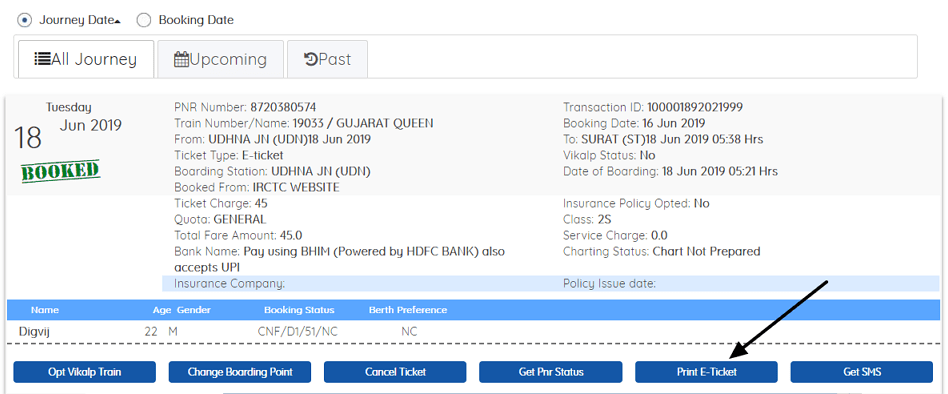948x394 pixels.
Task: Click the green BOOKED stamp
Action: 60,172
